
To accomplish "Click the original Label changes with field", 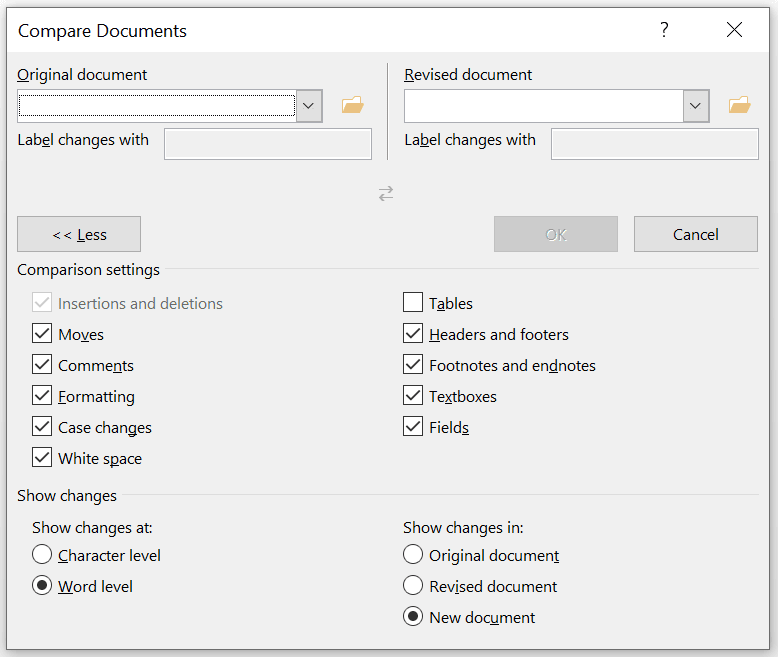I will [x=268, y=144].
